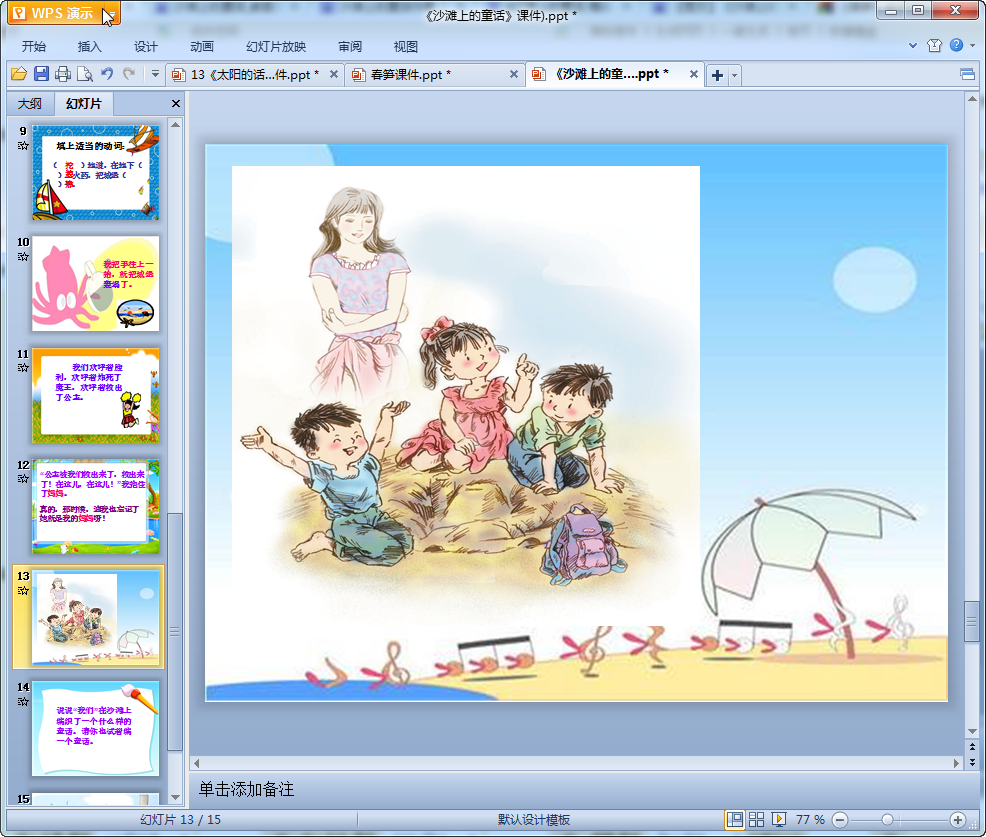
Task: Start slideshow from status bar play icon
Action: 779,819
